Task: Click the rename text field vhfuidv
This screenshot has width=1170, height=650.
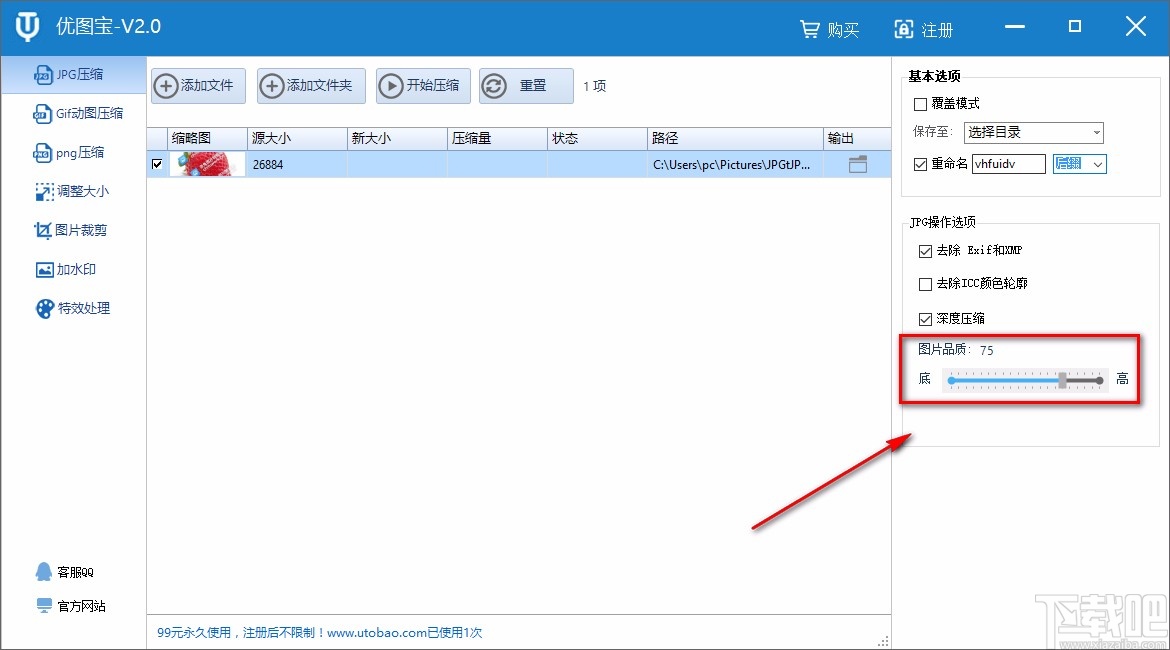Action: pyautogui.click(x=1008, y=164)
